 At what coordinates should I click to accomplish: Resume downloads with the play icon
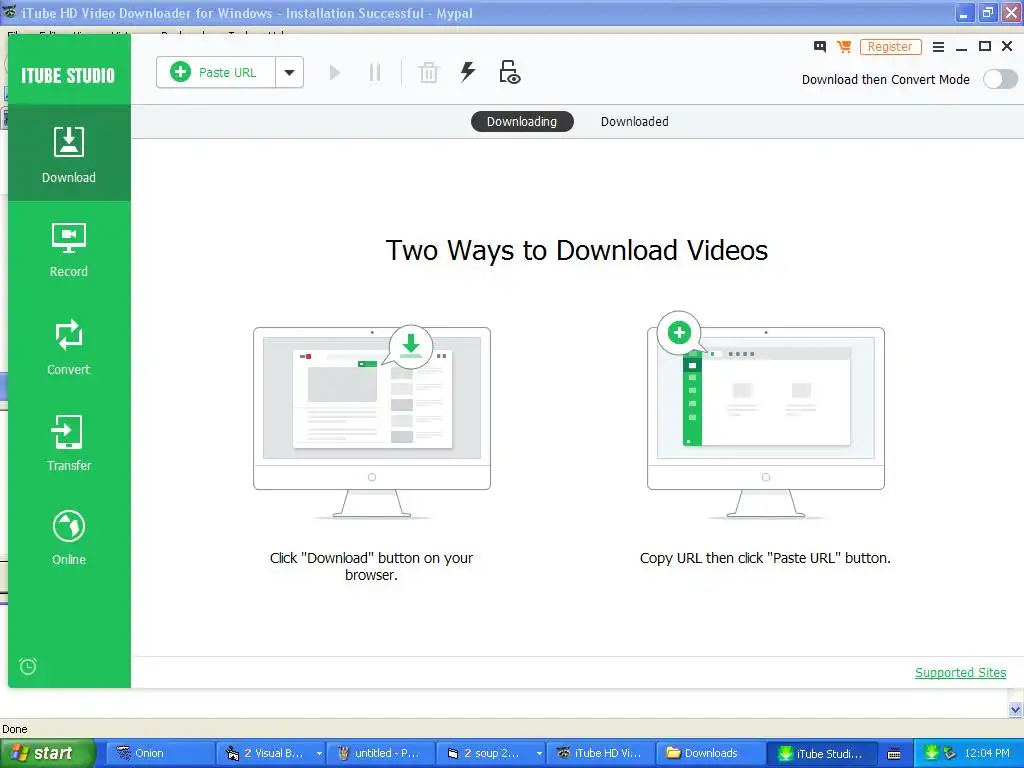(x=335, y=72)
